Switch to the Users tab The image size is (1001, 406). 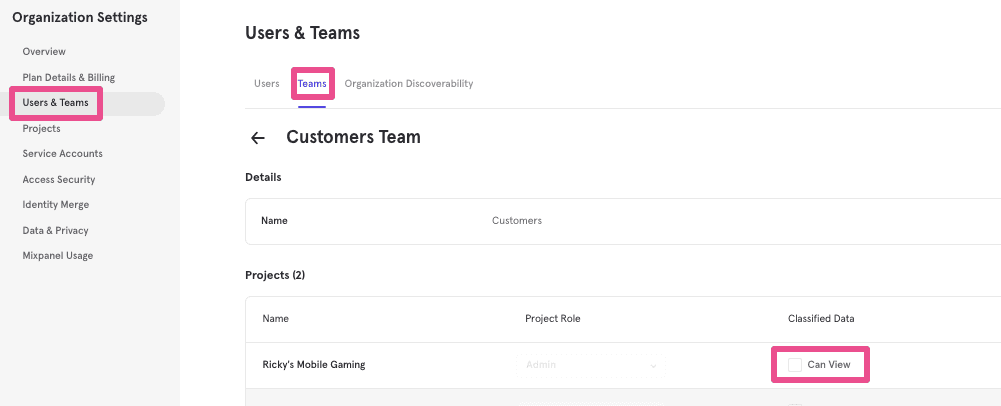coord(266,84)
